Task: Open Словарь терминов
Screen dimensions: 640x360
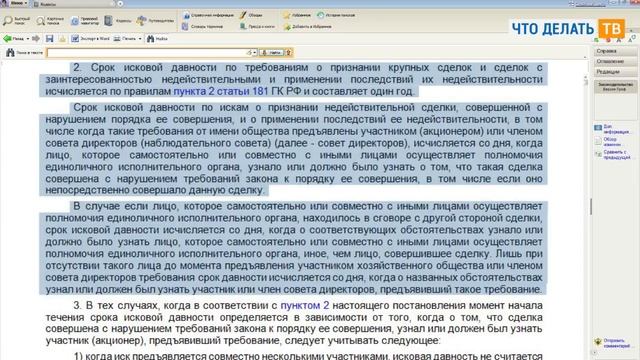Action: tap(202, 27)
